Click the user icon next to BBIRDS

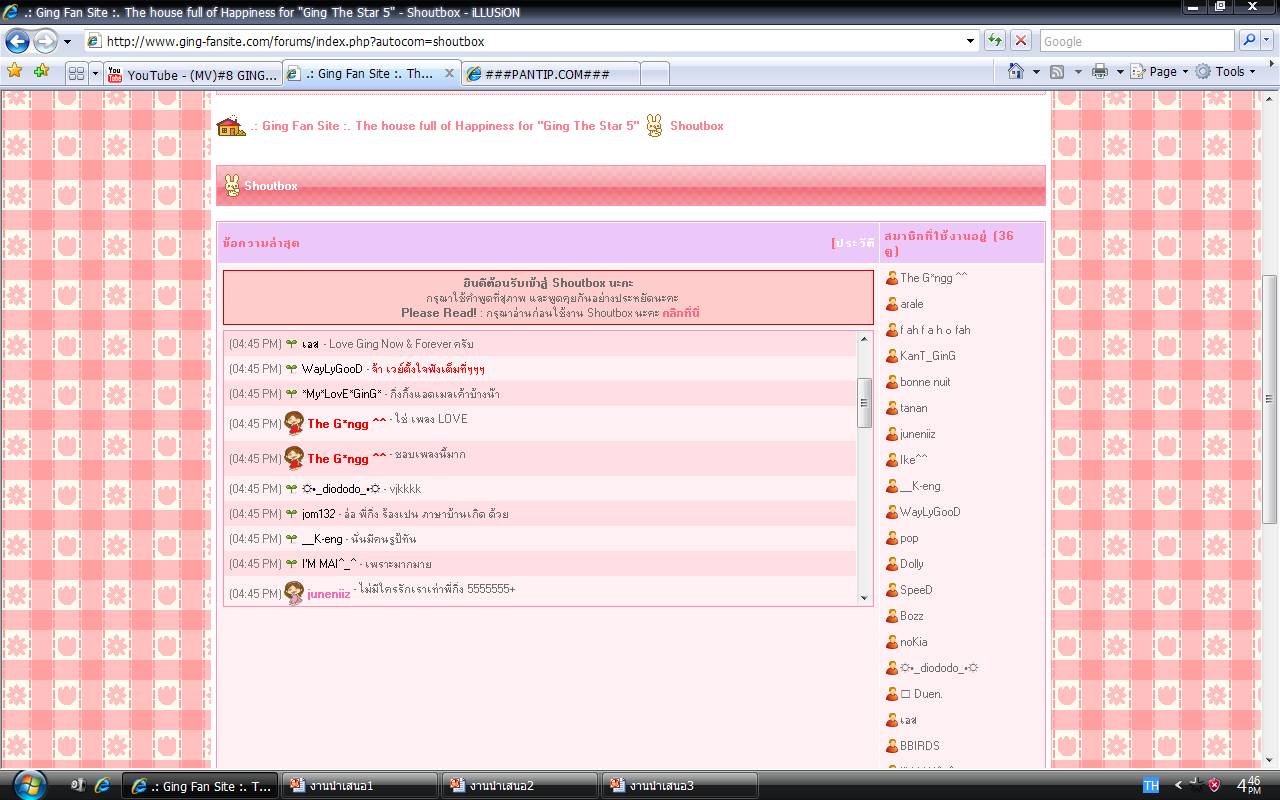pos(892,746)
